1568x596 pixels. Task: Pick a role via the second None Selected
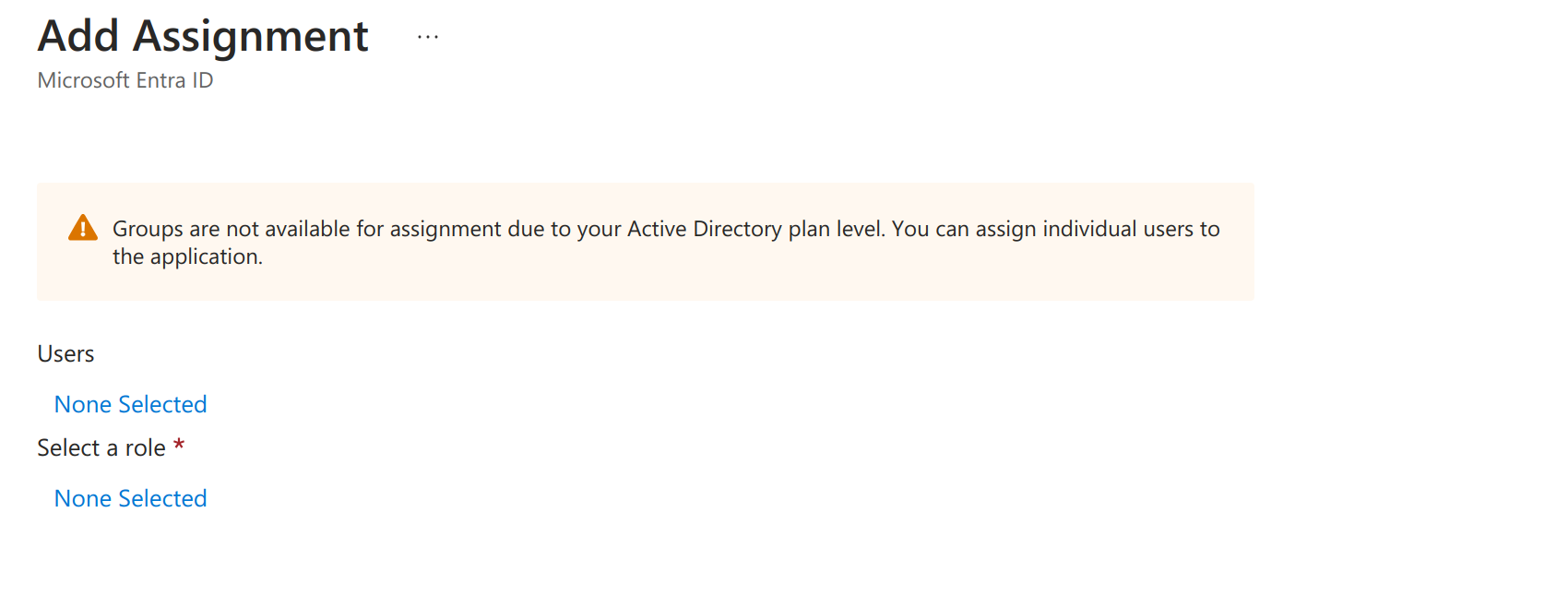[x=131, y=498]
